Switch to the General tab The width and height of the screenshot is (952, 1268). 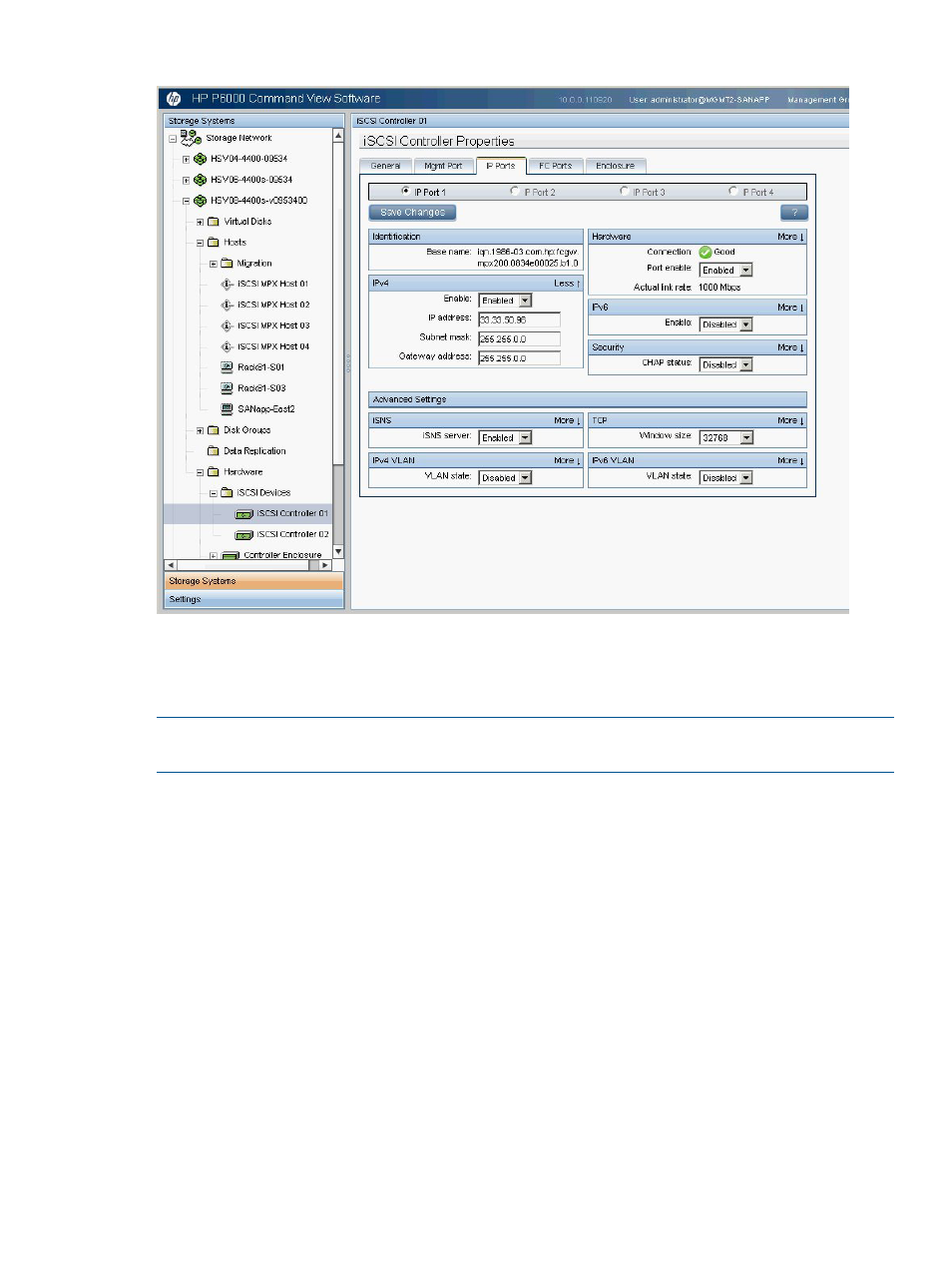[386, 166]
